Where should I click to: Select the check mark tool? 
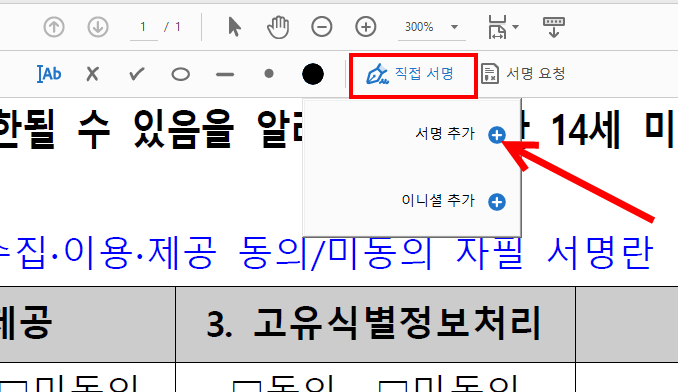137,74
